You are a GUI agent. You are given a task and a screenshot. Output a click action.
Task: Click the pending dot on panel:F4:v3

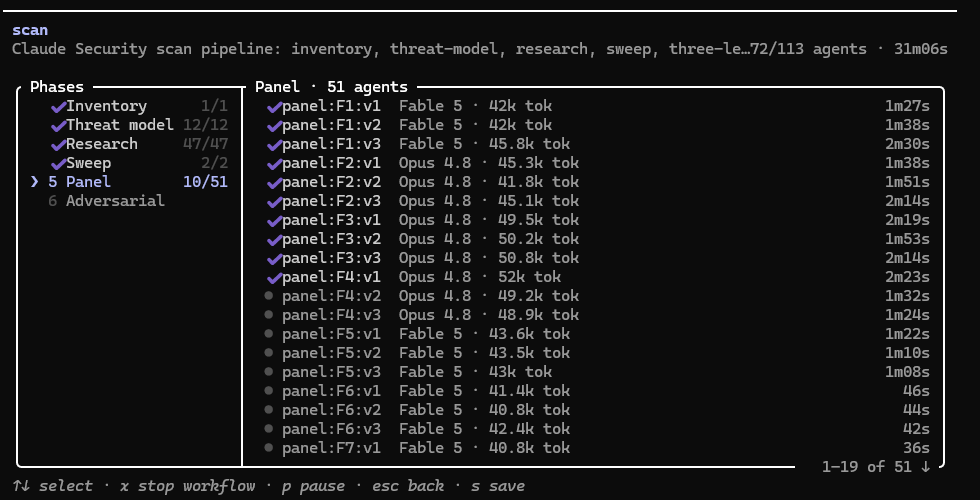269,314
